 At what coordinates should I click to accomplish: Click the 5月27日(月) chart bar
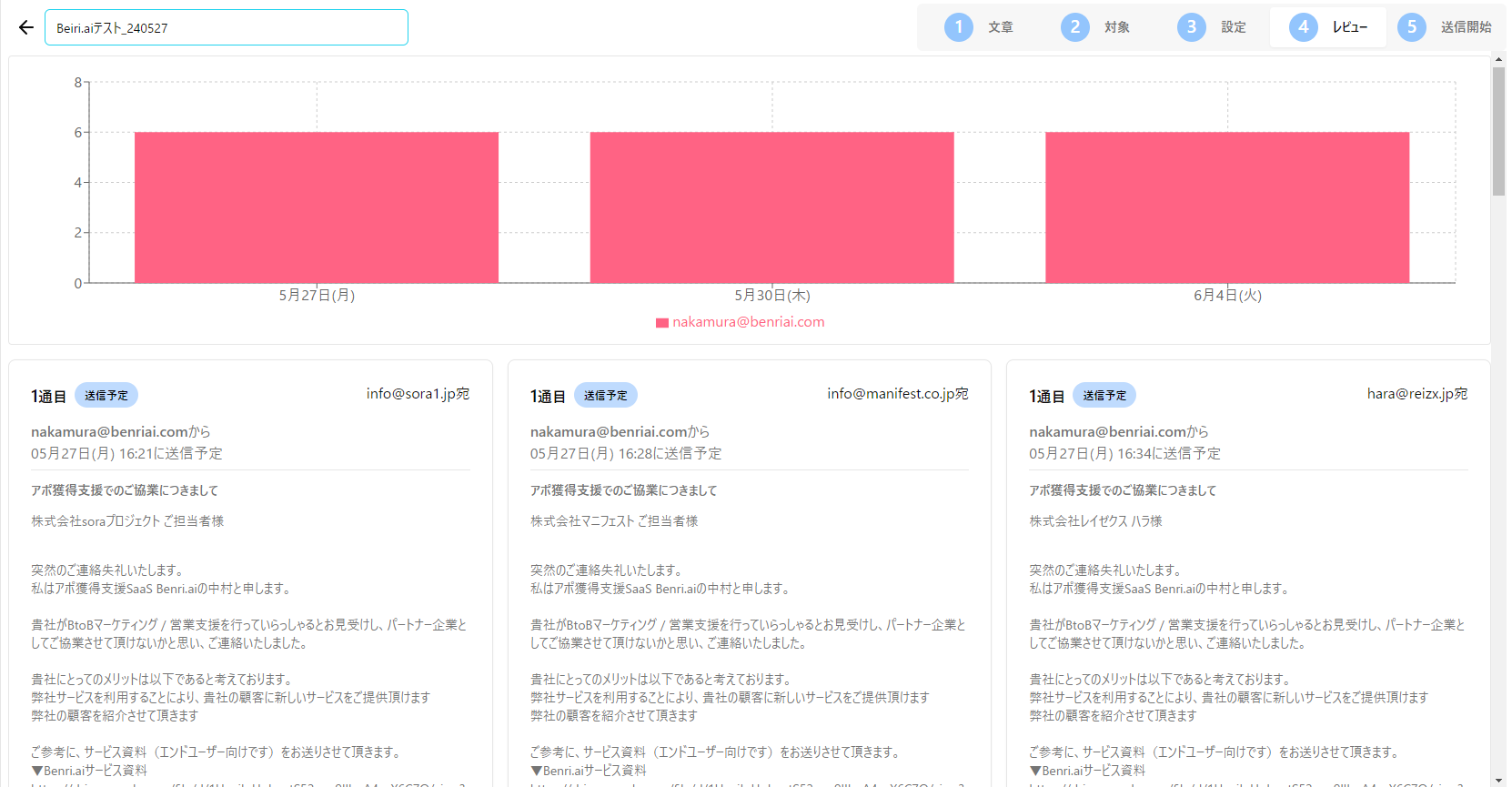(317, 207)
